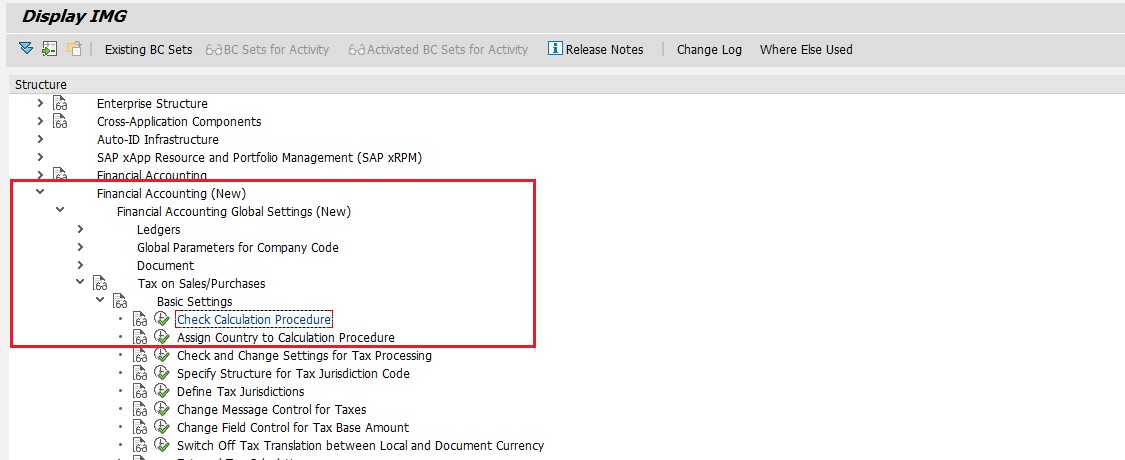The height and width of the screenshot is (460, 1125).
Task: Open Existing BC Sets
Action: (x=148, y=49)
